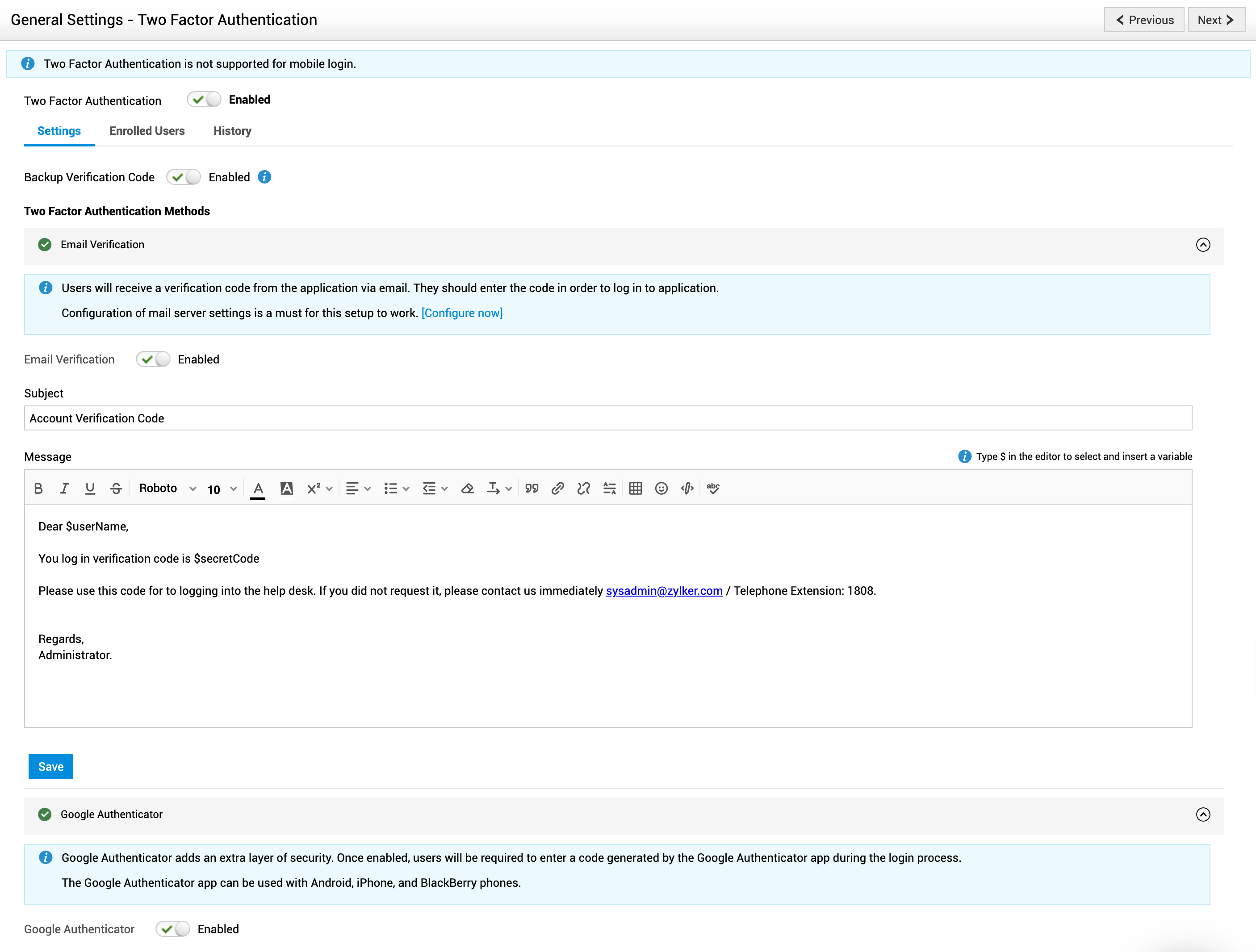Insert horizontal rule in the message
The image size is (1256, 952).
pos(609,488)
